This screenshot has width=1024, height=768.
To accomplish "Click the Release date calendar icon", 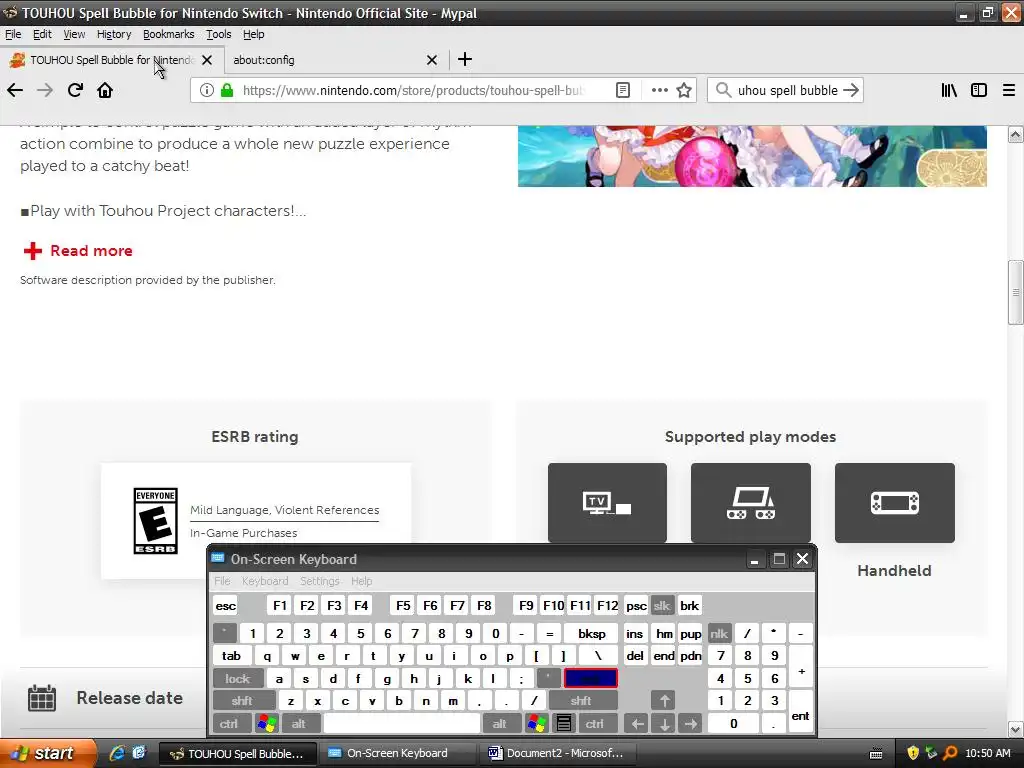I will [42, 698].
